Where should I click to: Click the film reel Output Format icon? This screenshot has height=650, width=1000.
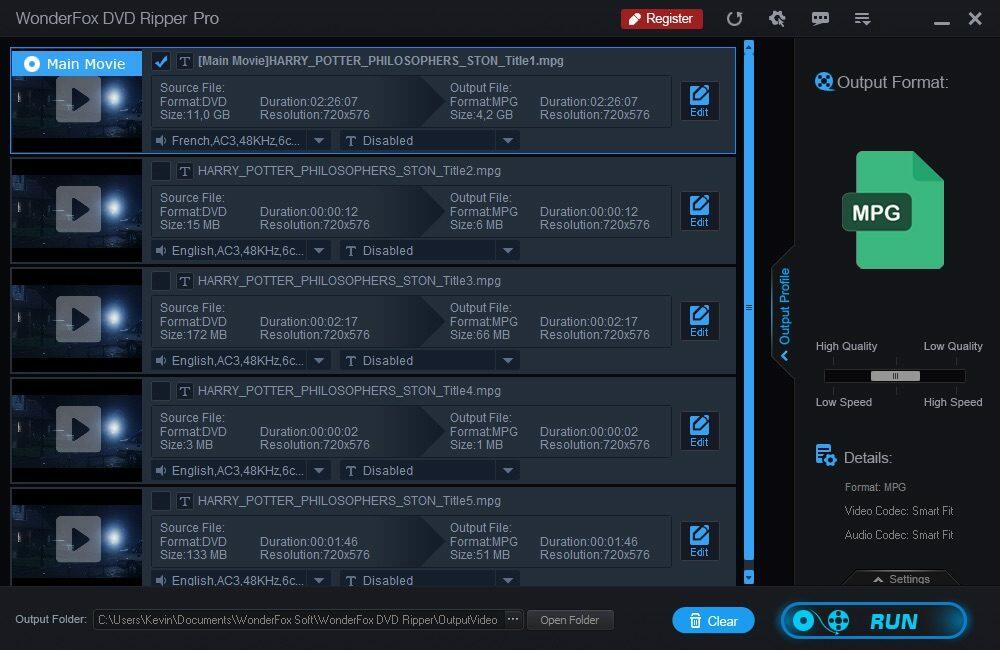[x=824, y=82]
